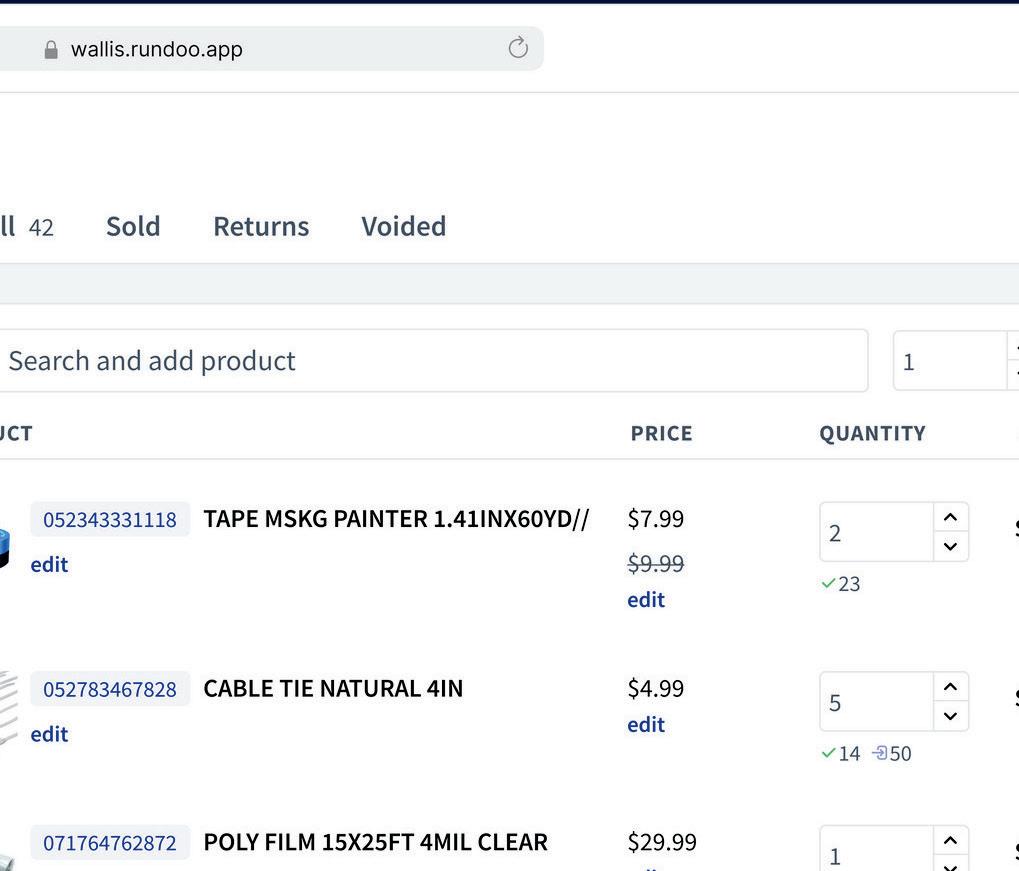Open the Returns tab

pos(261,226)
